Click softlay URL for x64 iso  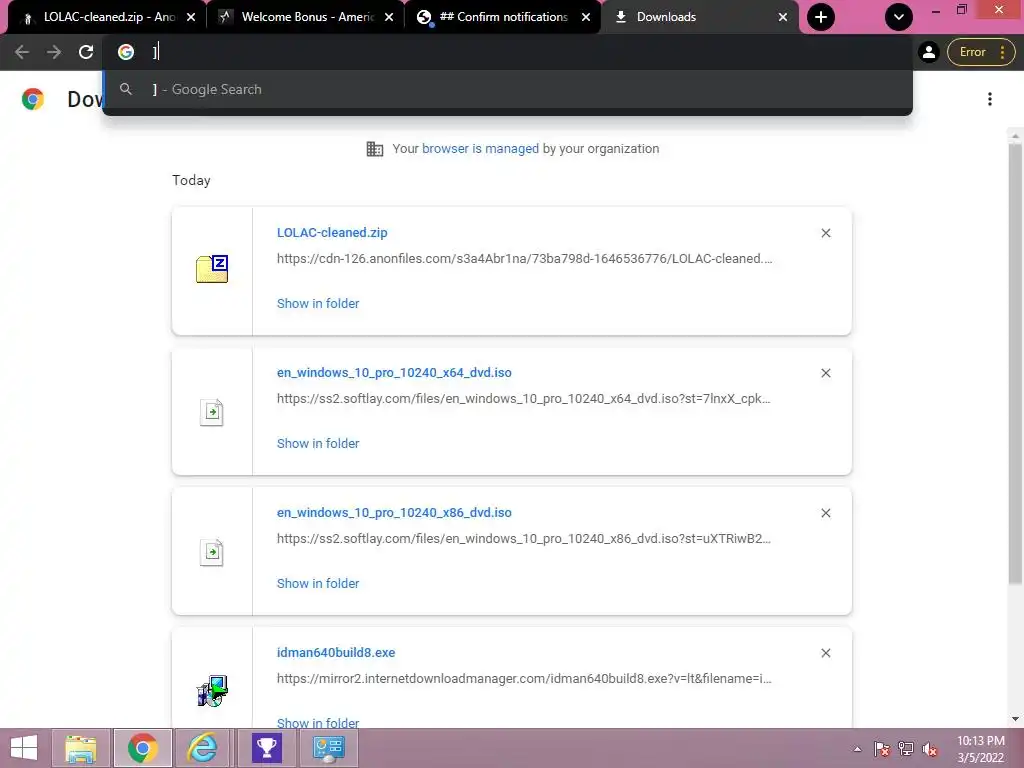524,398
